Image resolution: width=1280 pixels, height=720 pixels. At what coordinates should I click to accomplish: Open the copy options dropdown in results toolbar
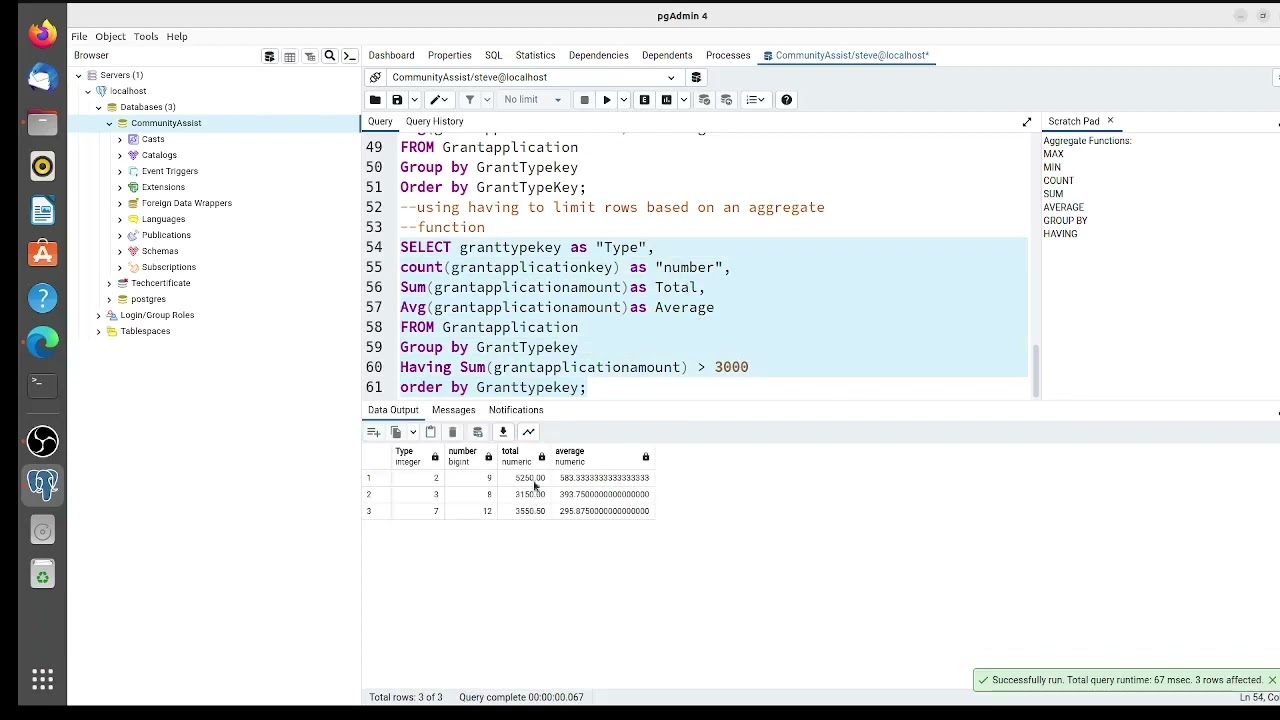[x=413, y=432]
